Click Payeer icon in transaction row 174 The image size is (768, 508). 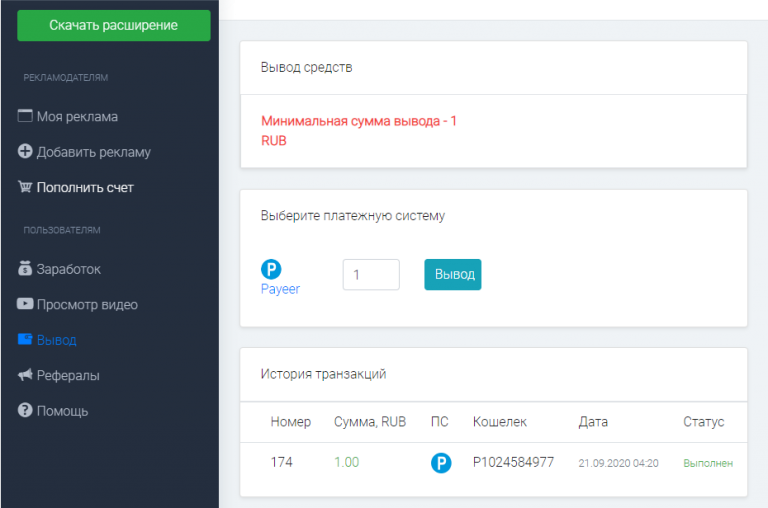point(440,463)
